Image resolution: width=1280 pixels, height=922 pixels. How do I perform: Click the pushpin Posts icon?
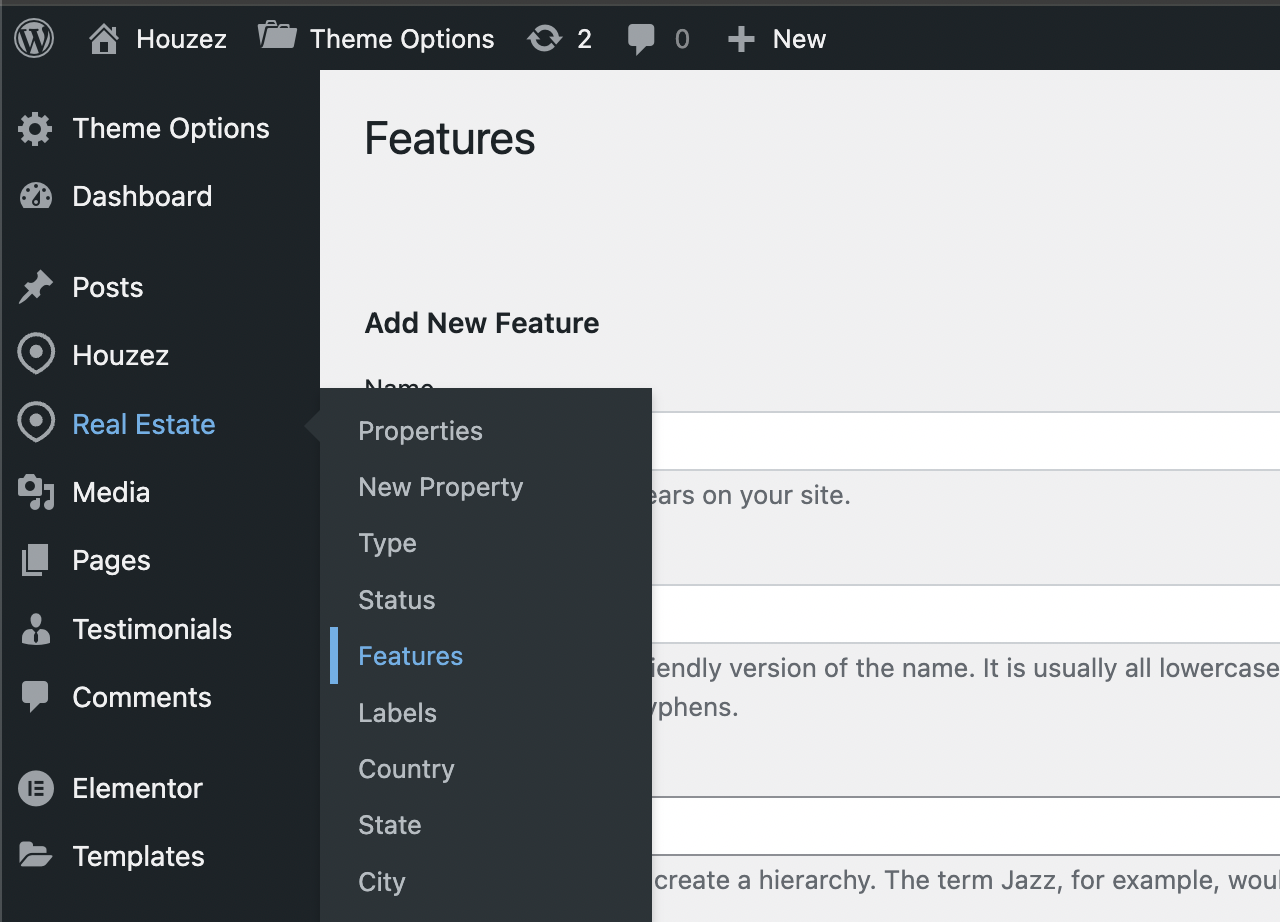36,288
